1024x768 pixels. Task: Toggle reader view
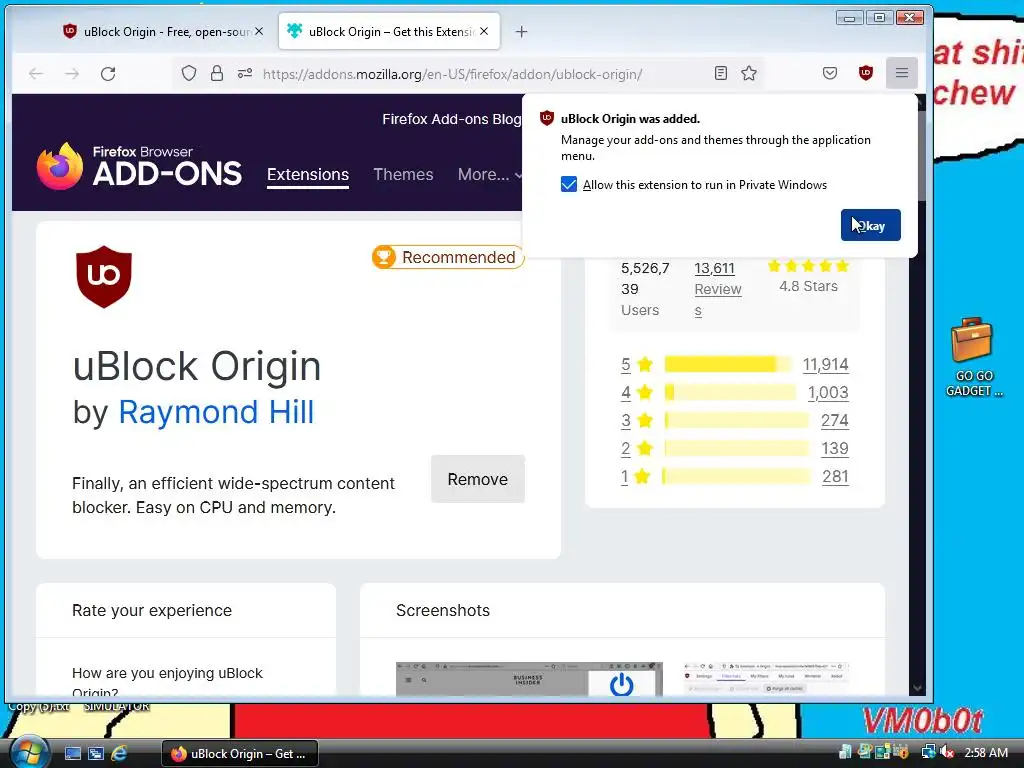coord(721,73)
